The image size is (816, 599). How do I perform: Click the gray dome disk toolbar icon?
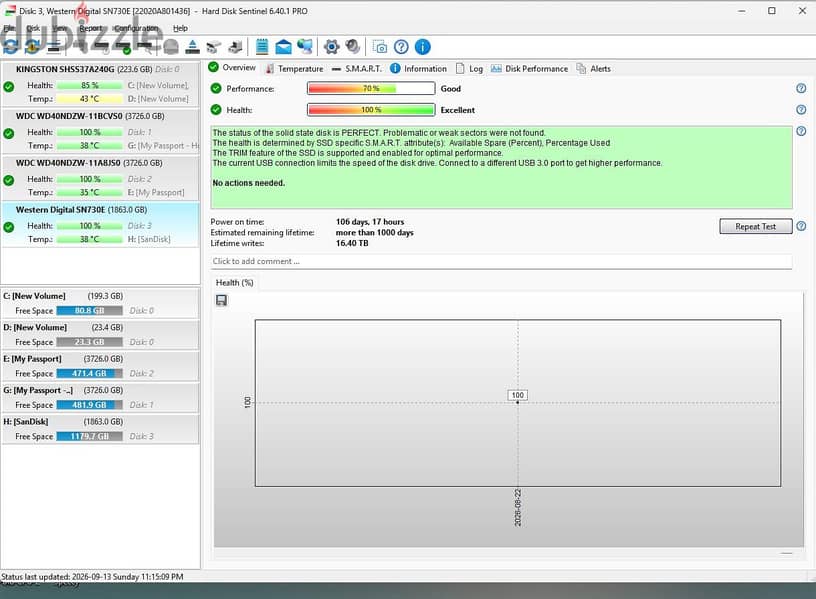pos(171,47)
